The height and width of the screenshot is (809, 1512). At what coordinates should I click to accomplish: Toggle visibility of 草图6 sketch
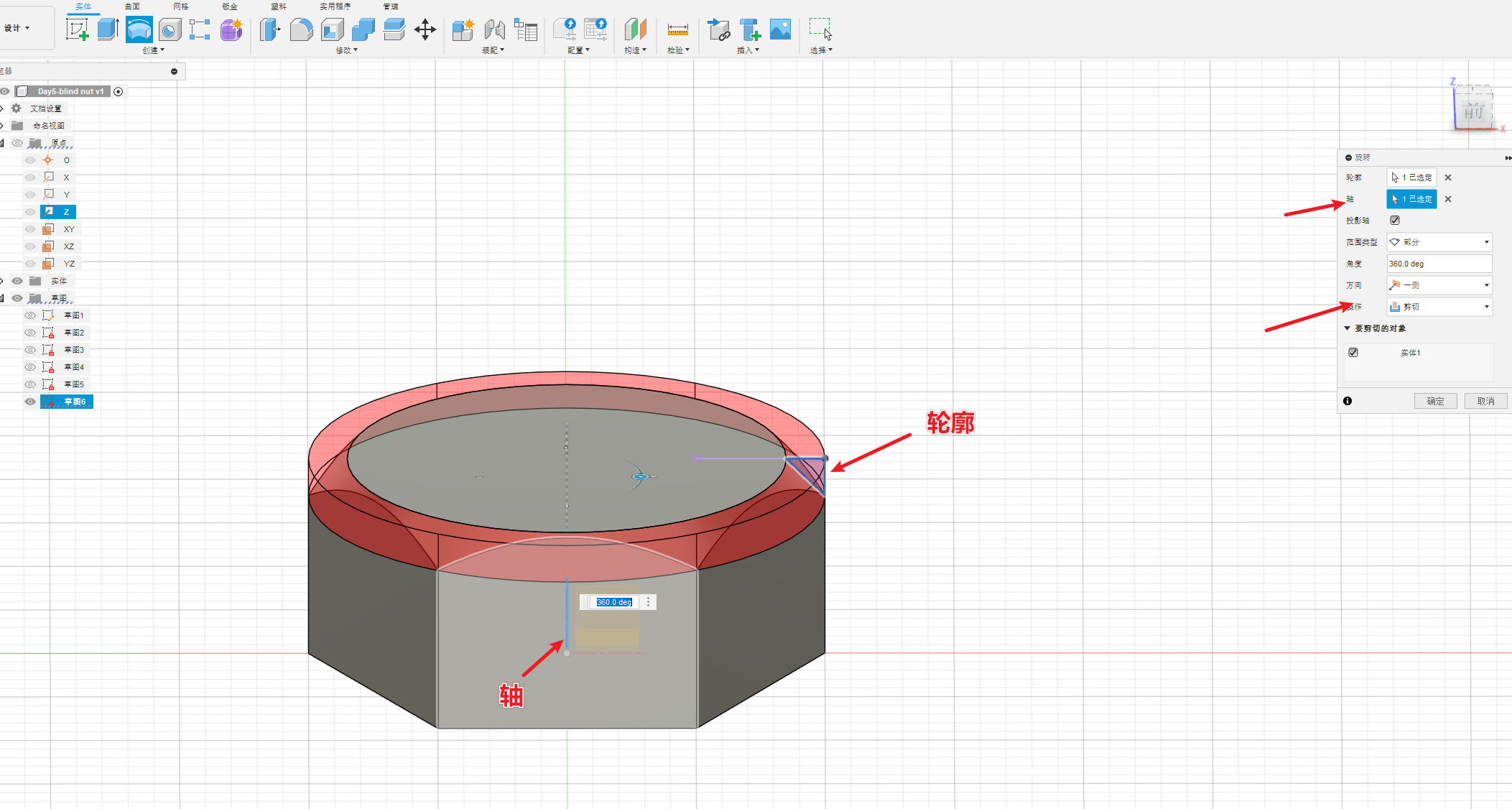click(30, 402)
